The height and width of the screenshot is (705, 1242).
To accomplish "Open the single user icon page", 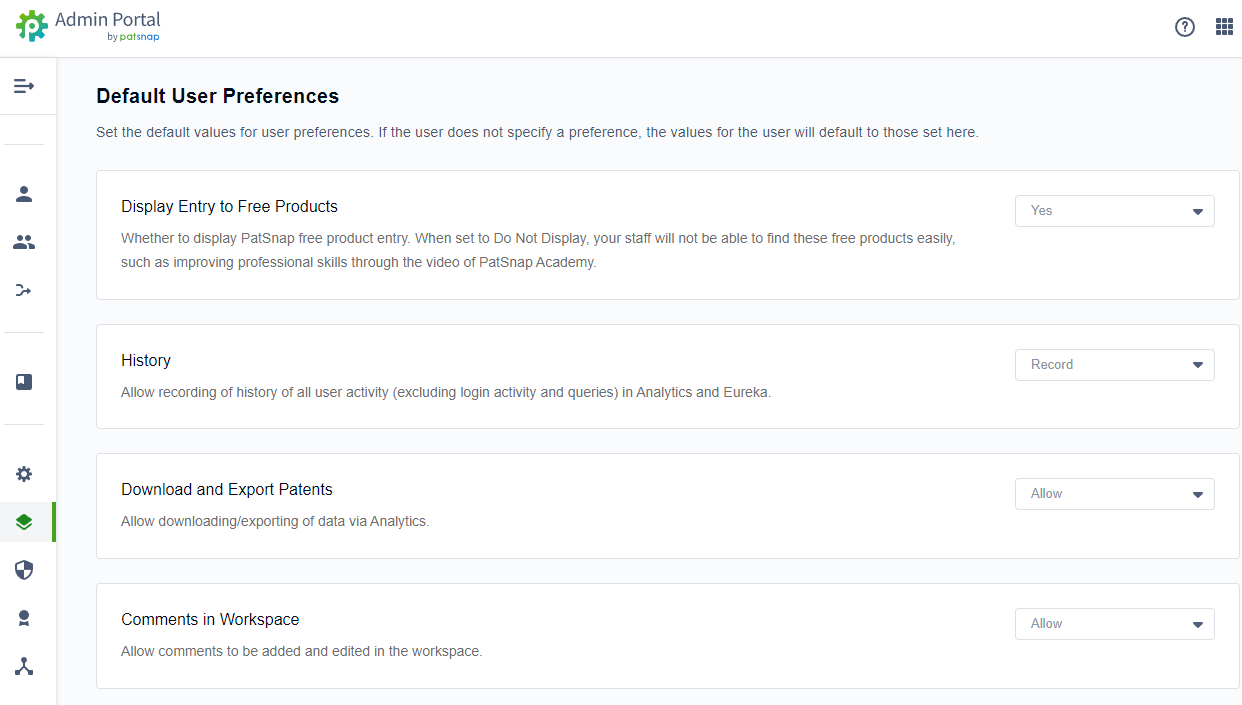I will point(24,194).
